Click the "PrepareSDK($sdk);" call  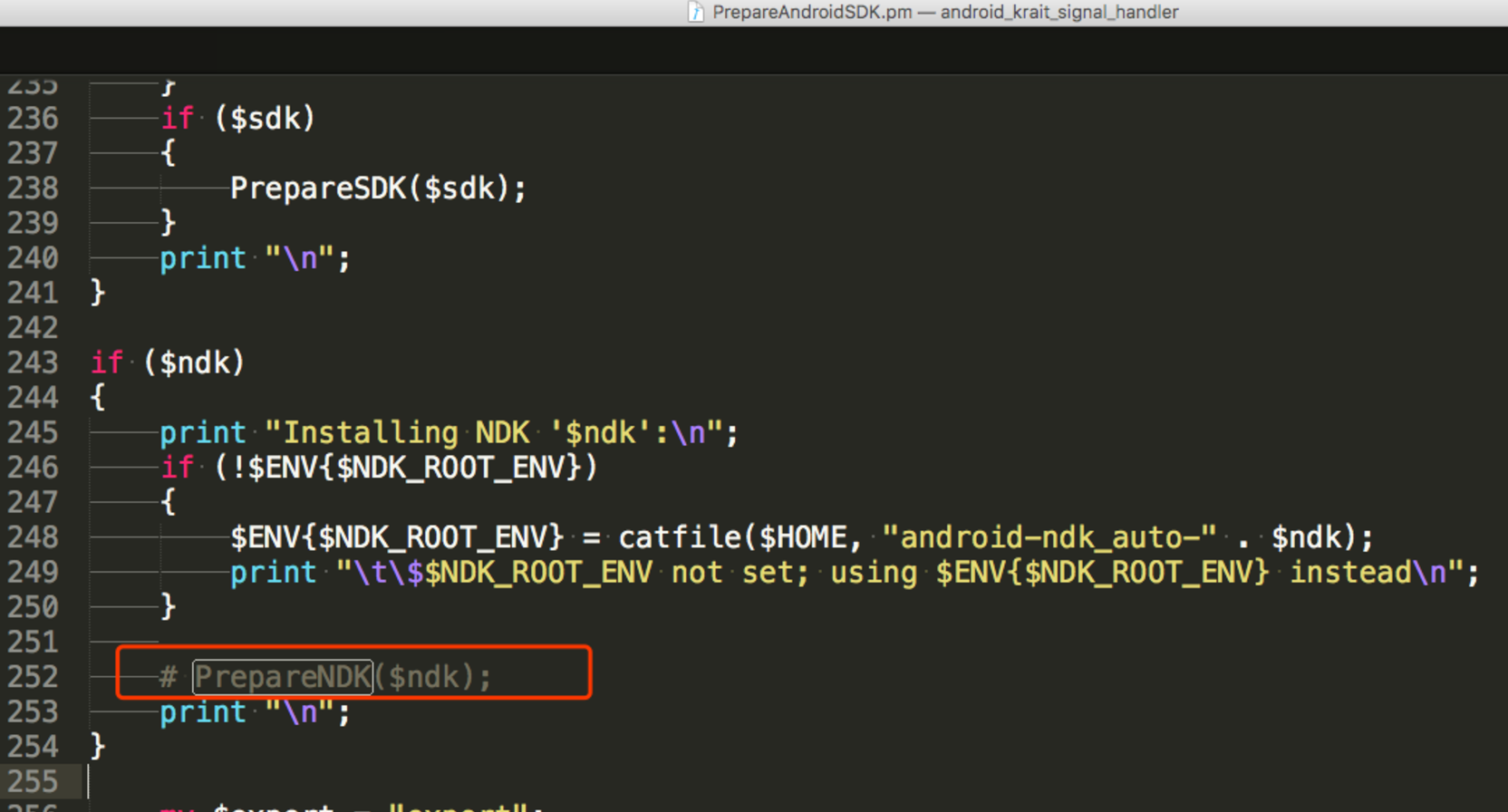[x=378, y=188]
